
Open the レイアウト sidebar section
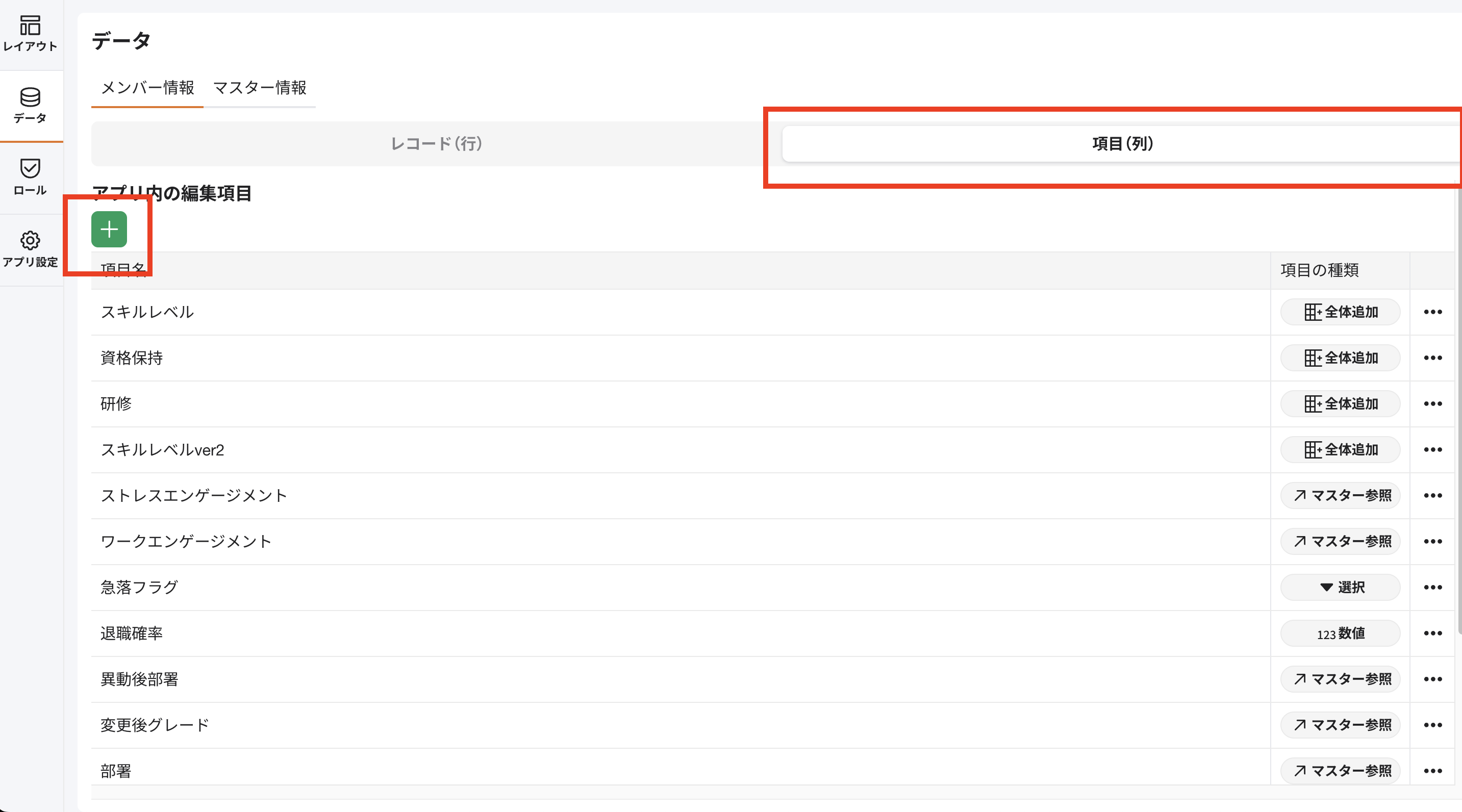(30, 34)
